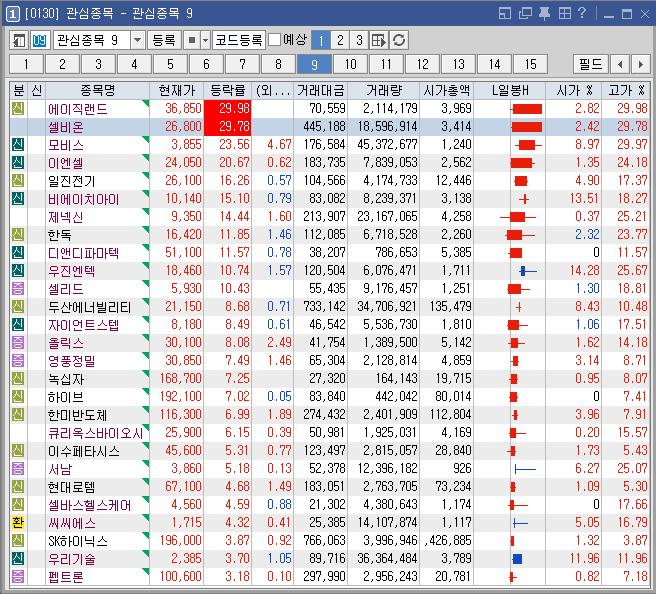Image resolution: width=656 pixels, height=594 pixels.
Task: Click the screen layout icon left of duplicate
Action: click(505, 13)
